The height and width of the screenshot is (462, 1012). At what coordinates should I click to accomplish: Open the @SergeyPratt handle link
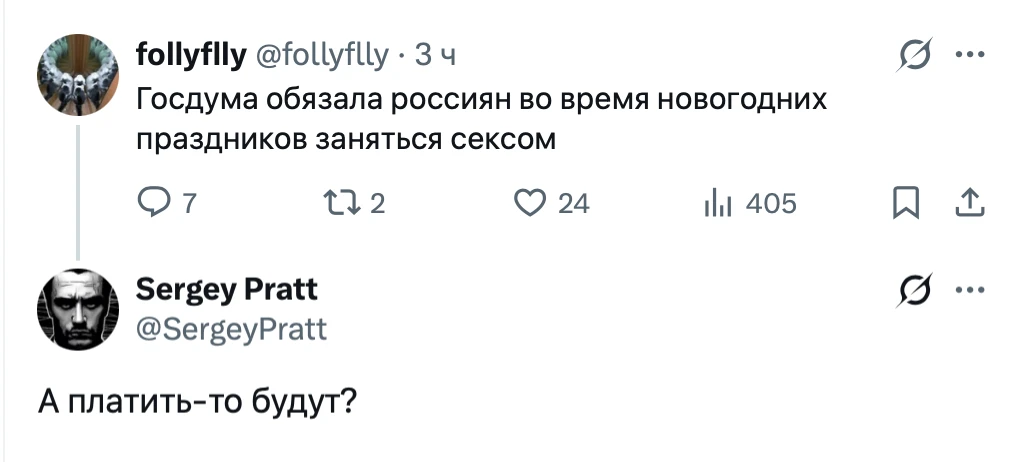(x=230, y=327)
